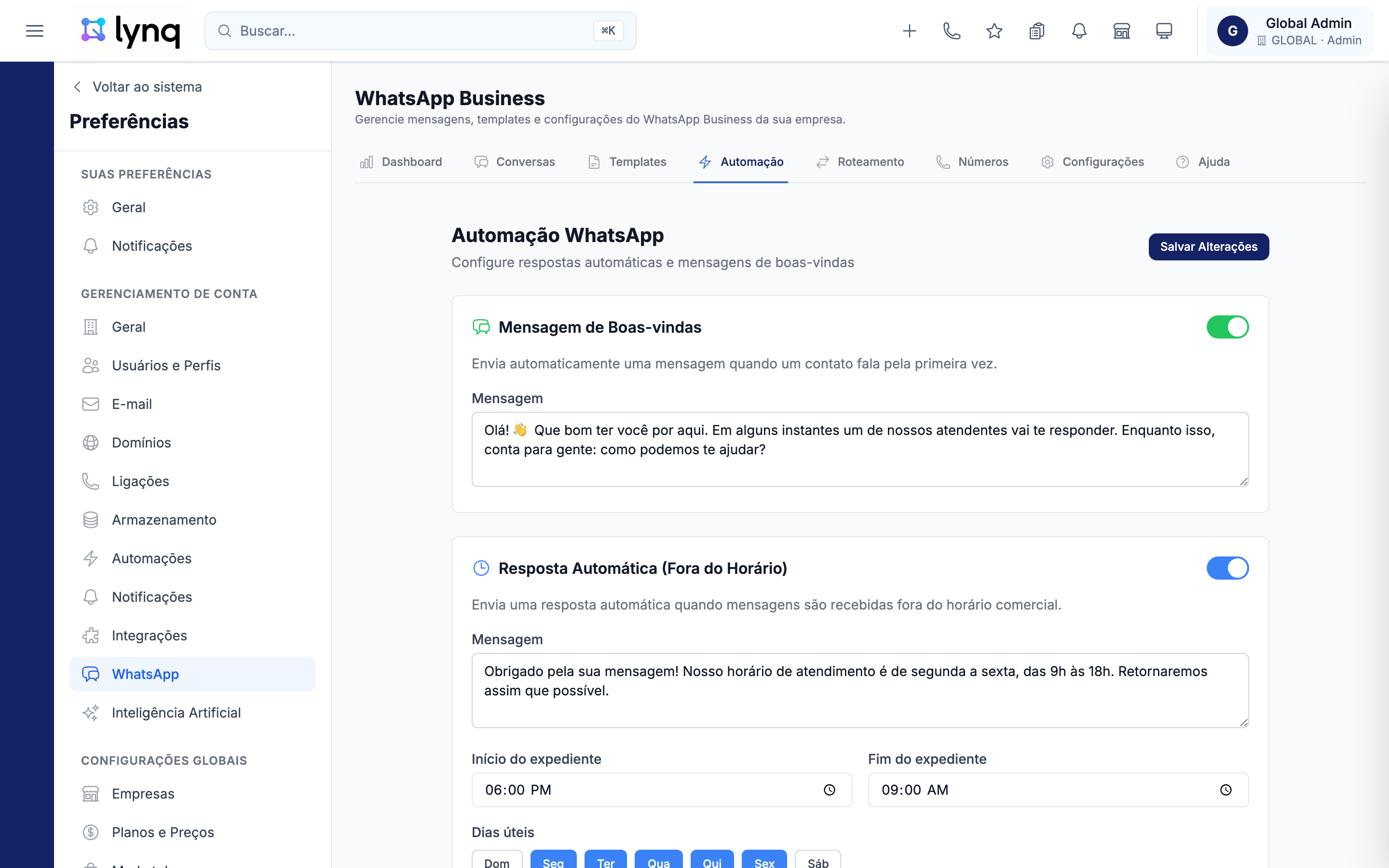Select WhatsApp in the sidebar
The height and width of the screenshot is (868, 1389).
[192, 674]
